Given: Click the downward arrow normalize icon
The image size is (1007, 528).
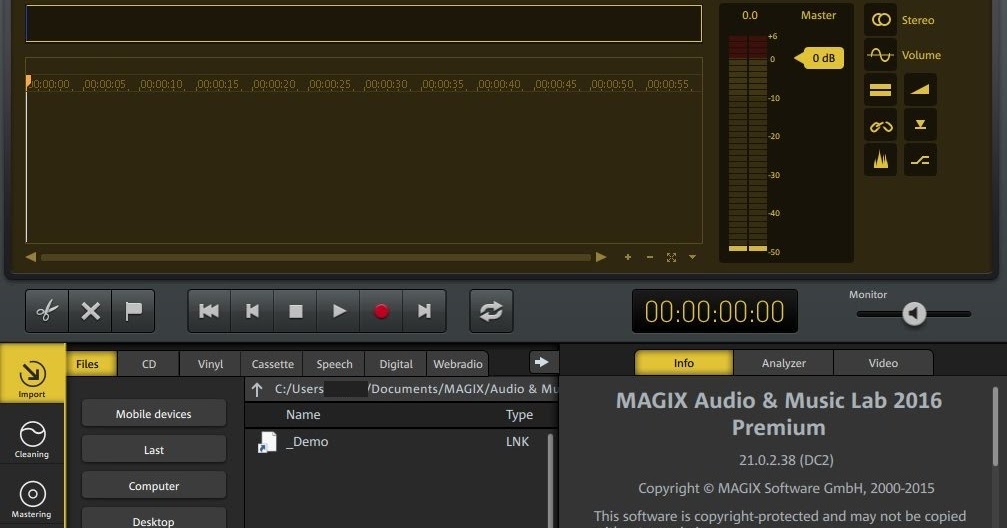Looking at the screenshot, I should (x=920, y=125).
